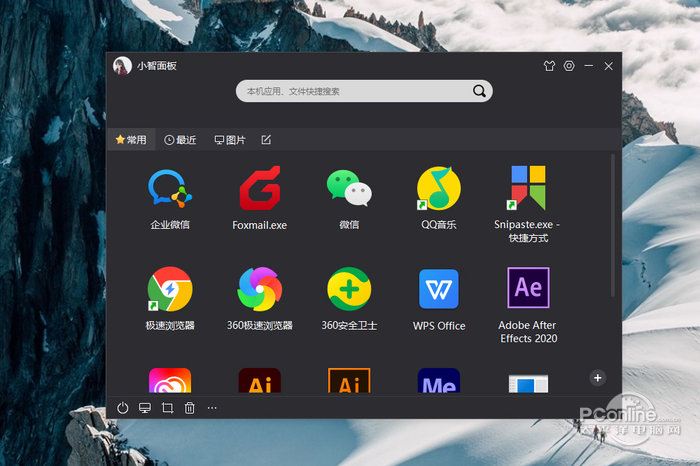This screenshot has width=700, height=466.
Task: Open the Adobe Creative Cloud icon
Action: [x=170, y=381]
